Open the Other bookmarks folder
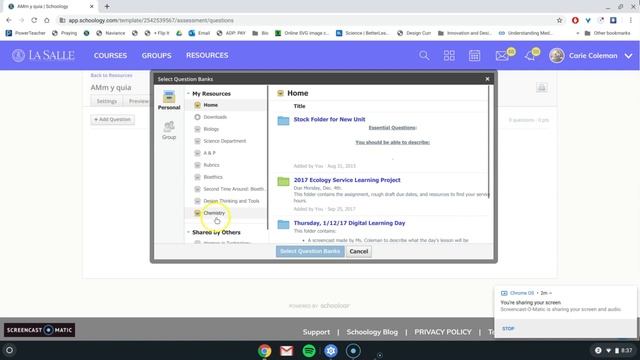Image resolution: width=640 pixels, height=360 pixels. pyautogui.click(x=607, y=33)
